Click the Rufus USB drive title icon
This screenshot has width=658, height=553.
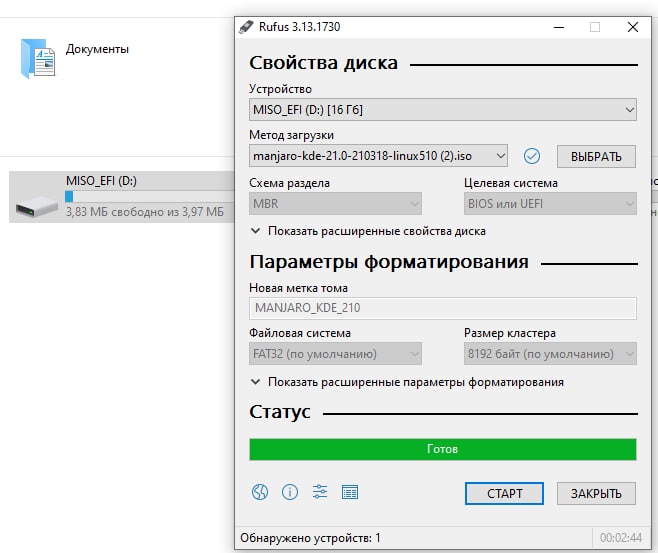[246, 27]
